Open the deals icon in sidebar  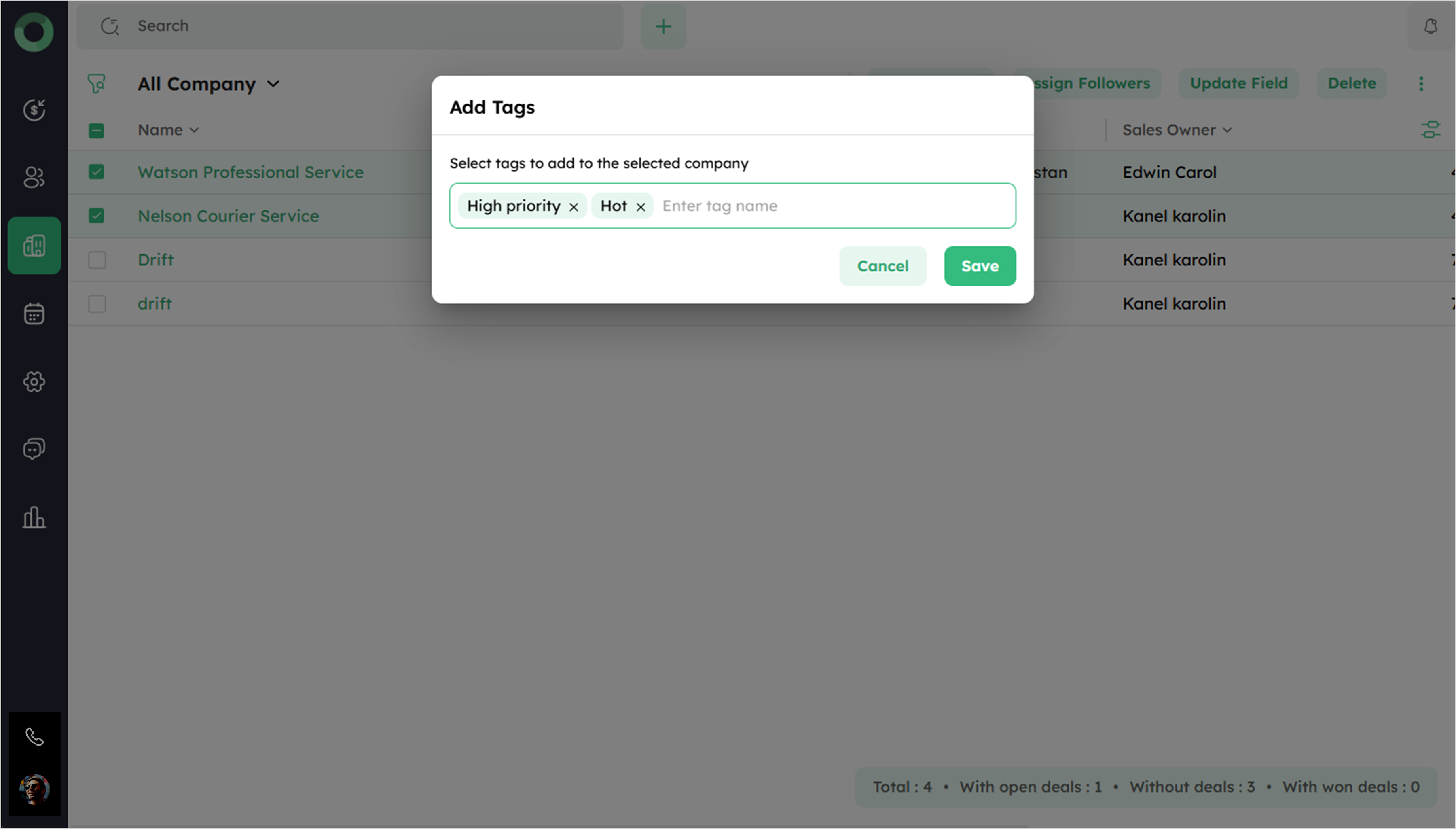point(34,109)
